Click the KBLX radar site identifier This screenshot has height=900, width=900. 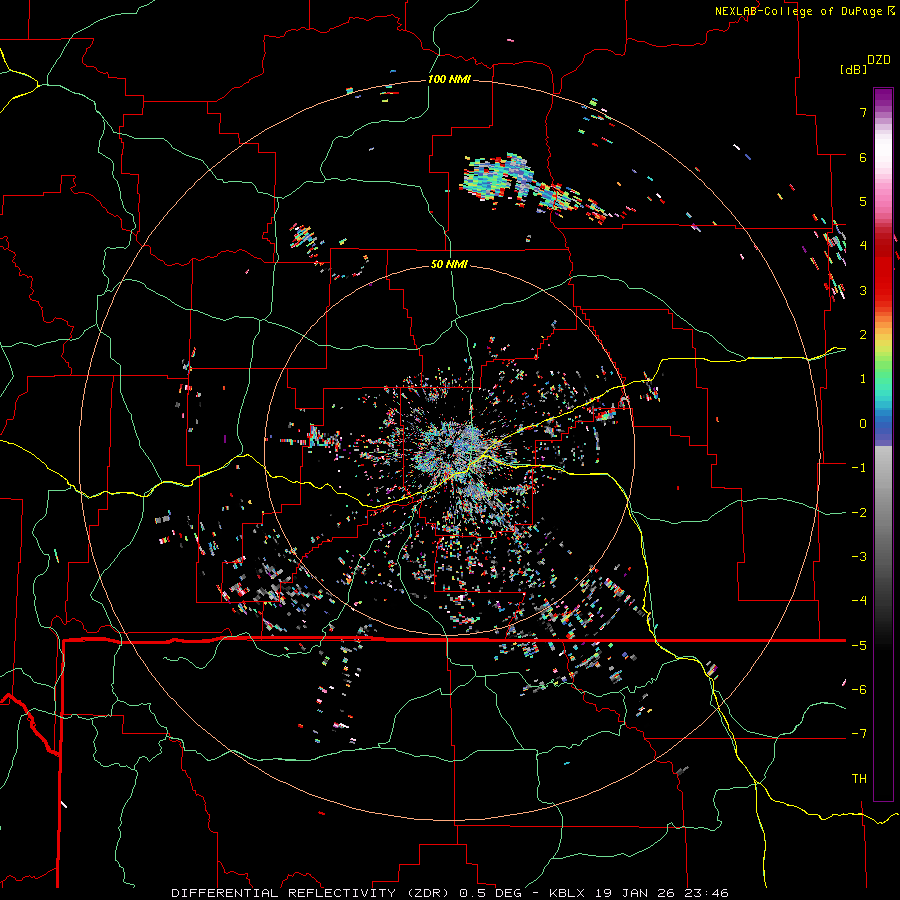(x=567, y=893)
